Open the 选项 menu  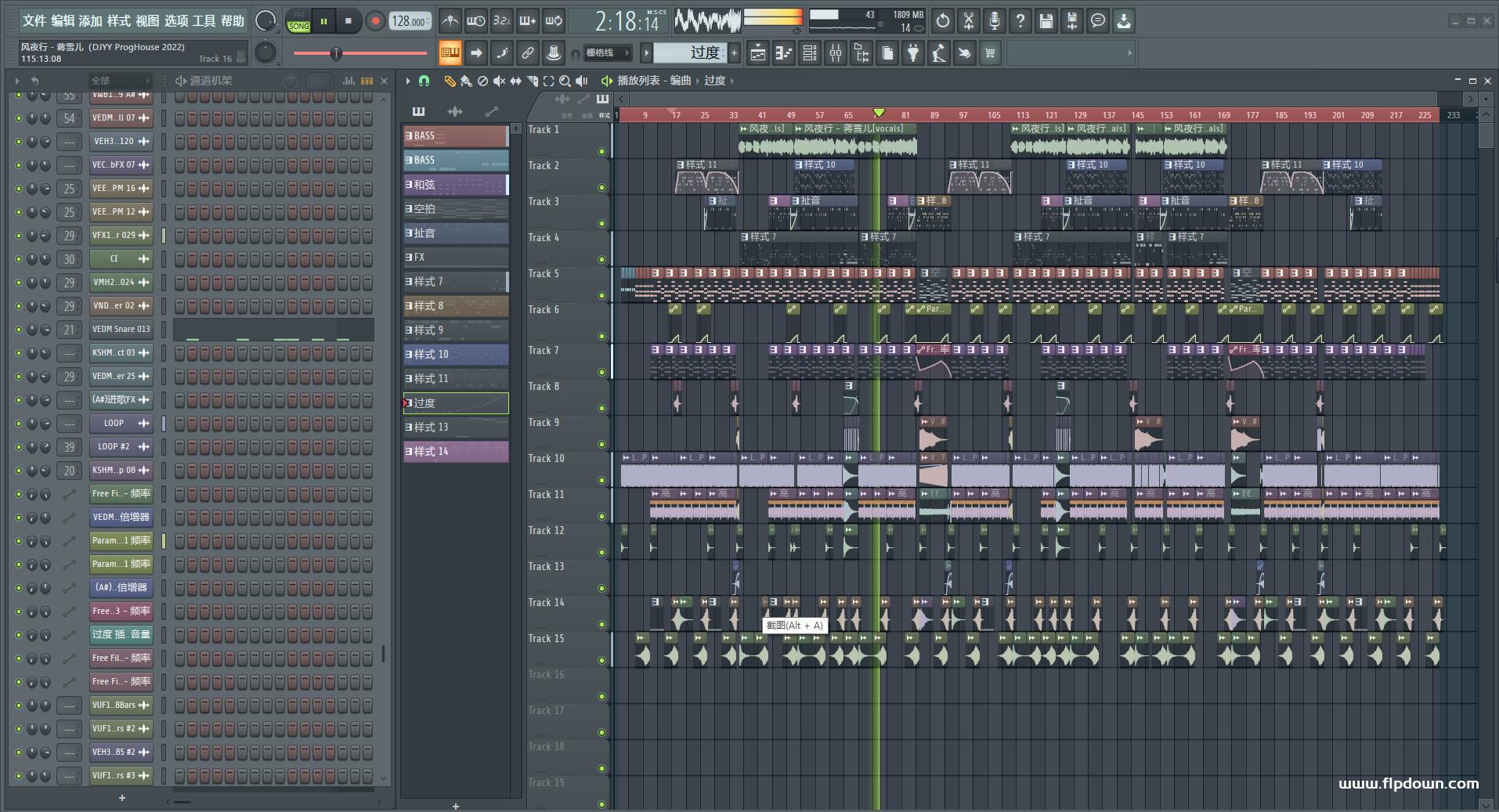pyautogui.click(x=176, y=20)
